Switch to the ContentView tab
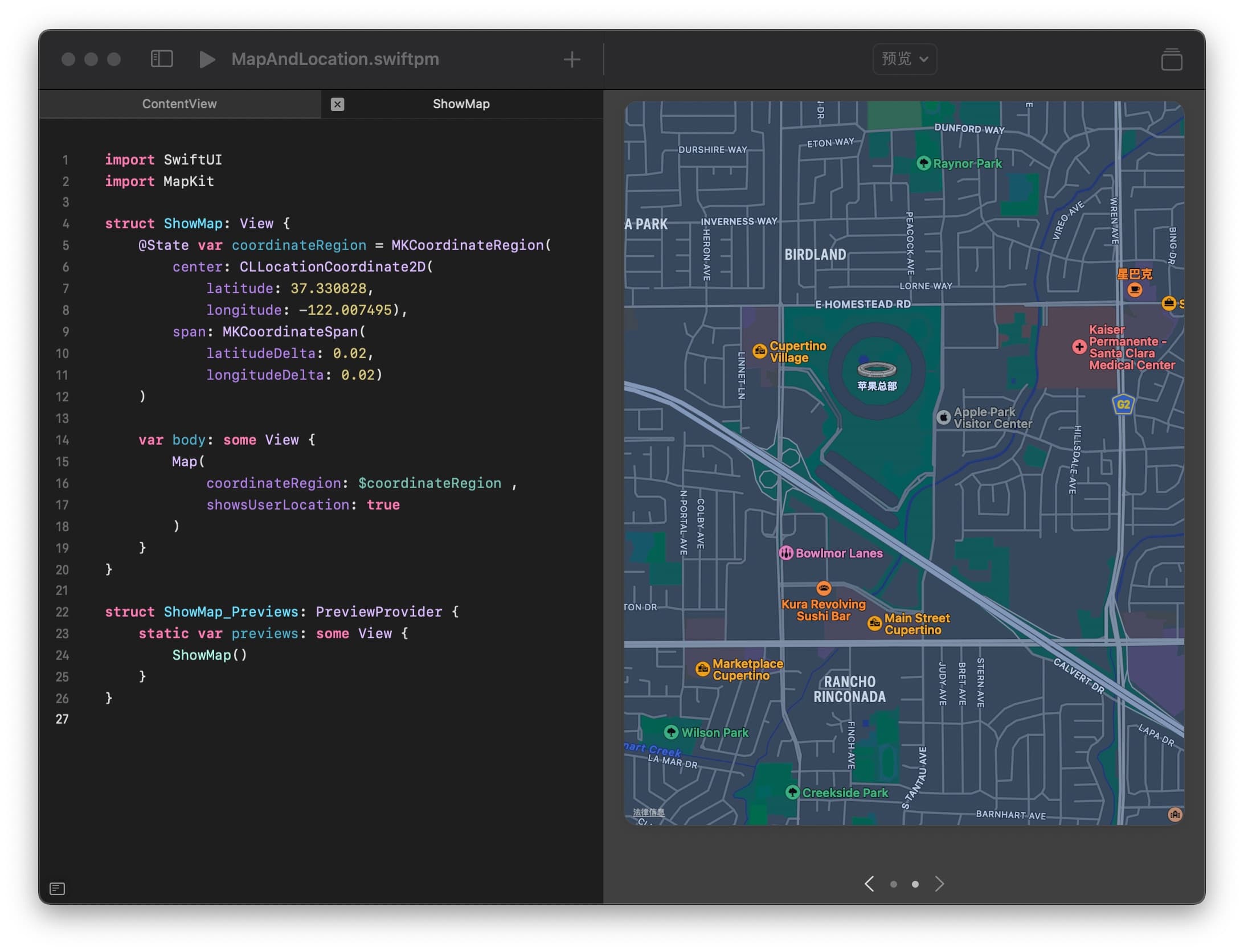 coord(179,104)
